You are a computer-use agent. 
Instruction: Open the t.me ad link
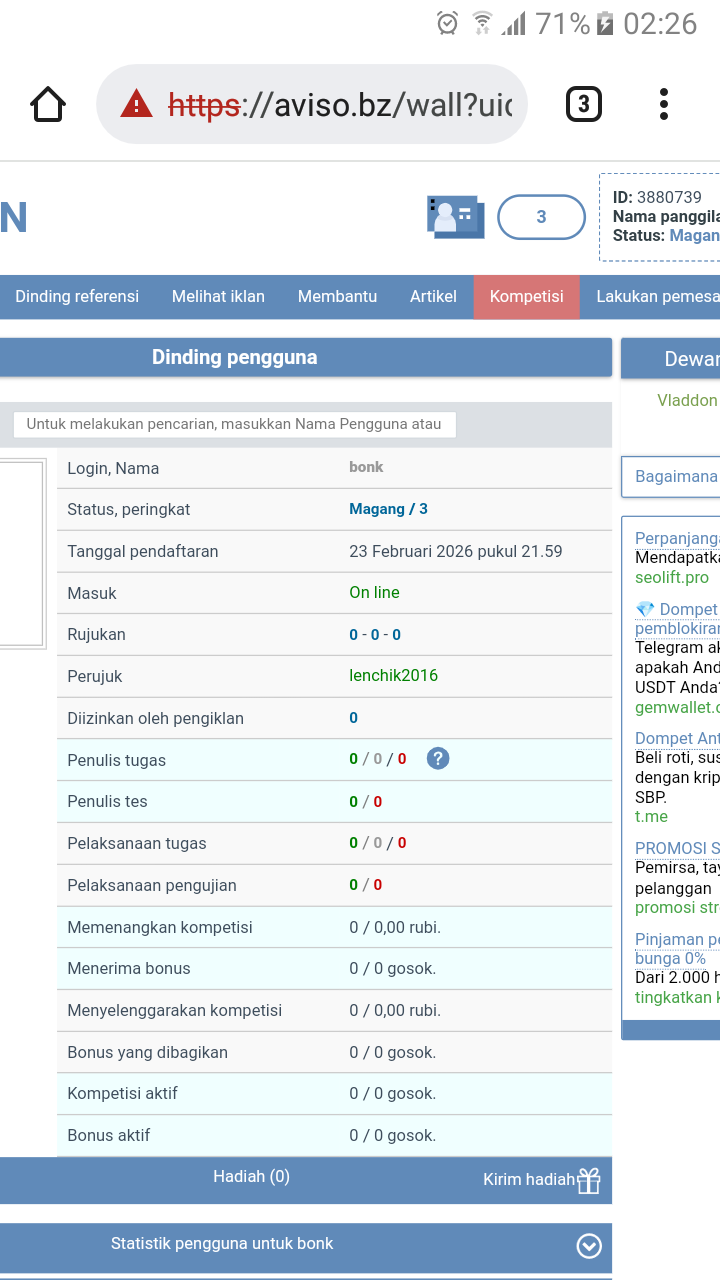[651, 817]
